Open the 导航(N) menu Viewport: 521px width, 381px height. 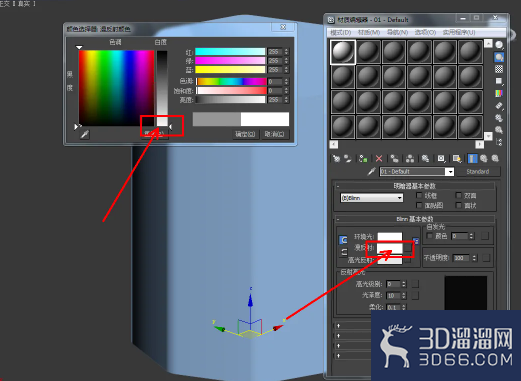click(x=397, y=32)
